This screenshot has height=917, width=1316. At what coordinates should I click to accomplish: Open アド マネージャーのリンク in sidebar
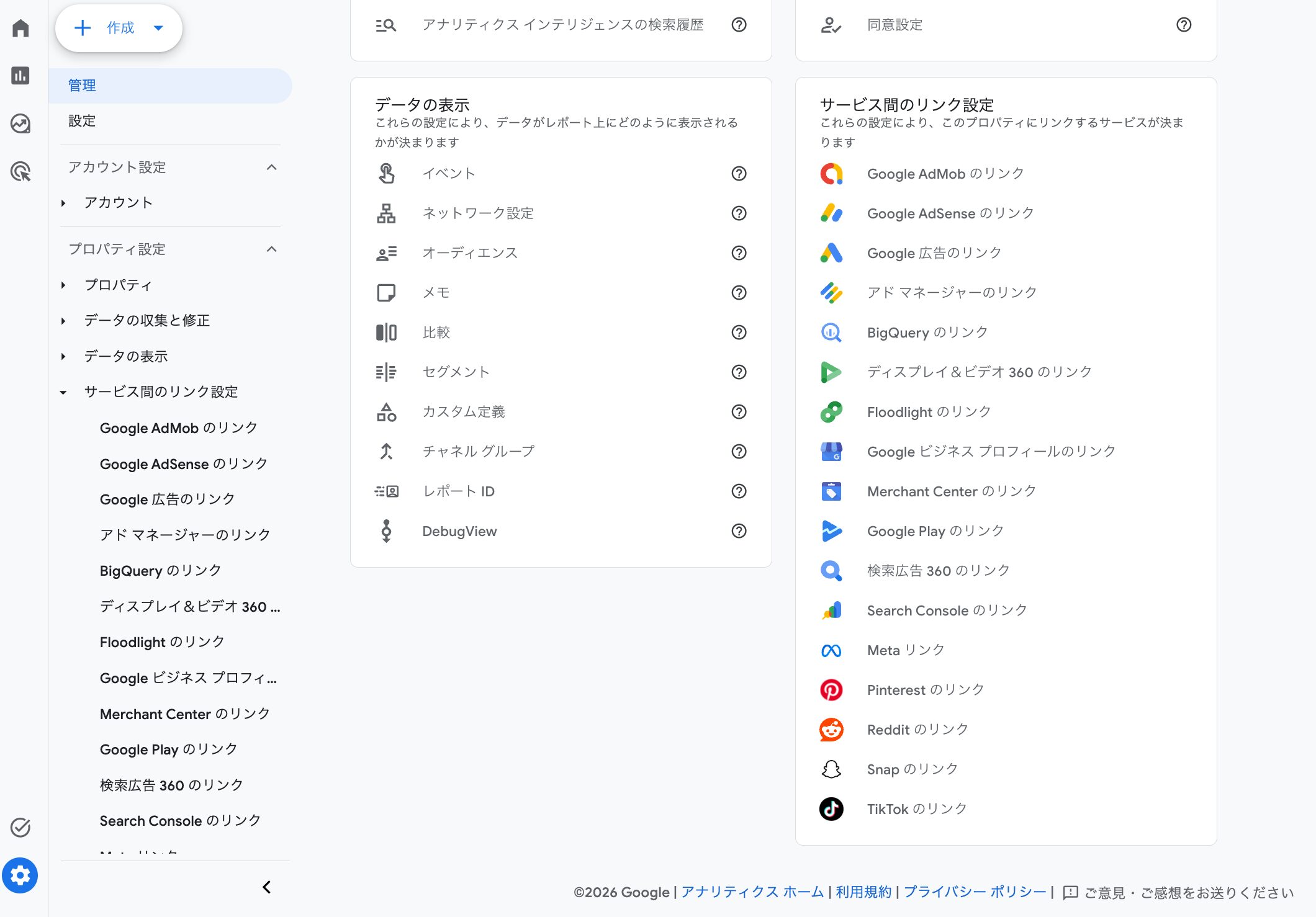[185, 535]
